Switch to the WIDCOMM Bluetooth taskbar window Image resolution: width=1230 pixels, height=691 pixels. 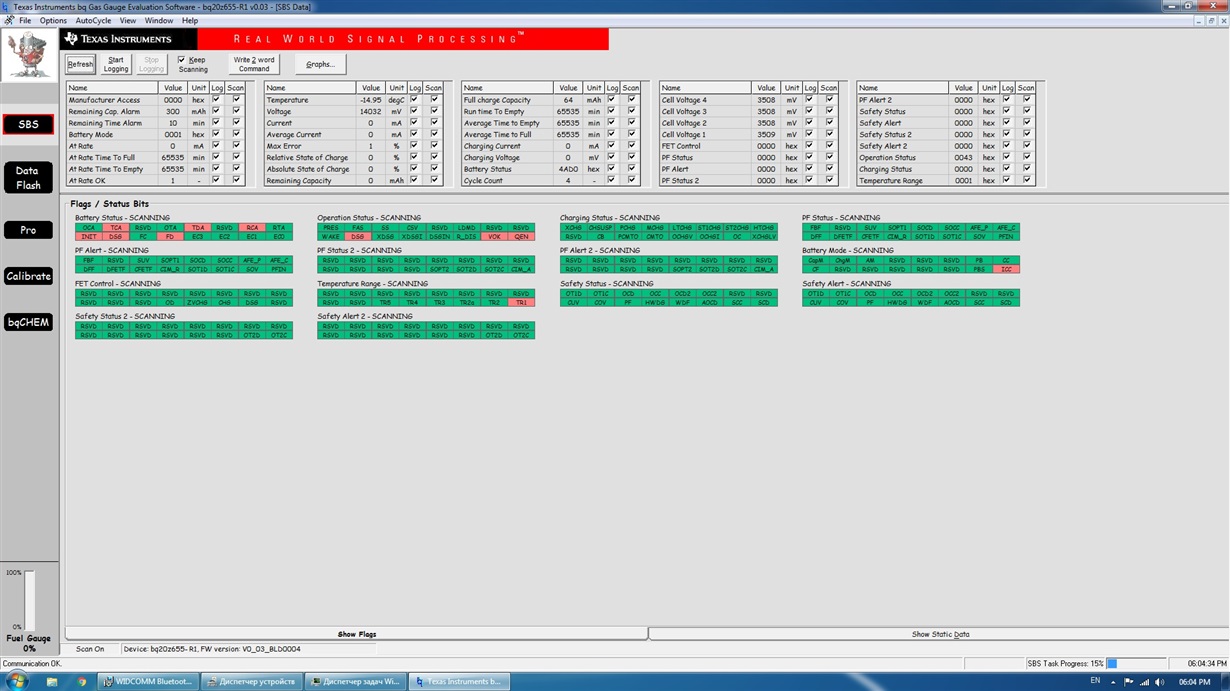point(148,682)
